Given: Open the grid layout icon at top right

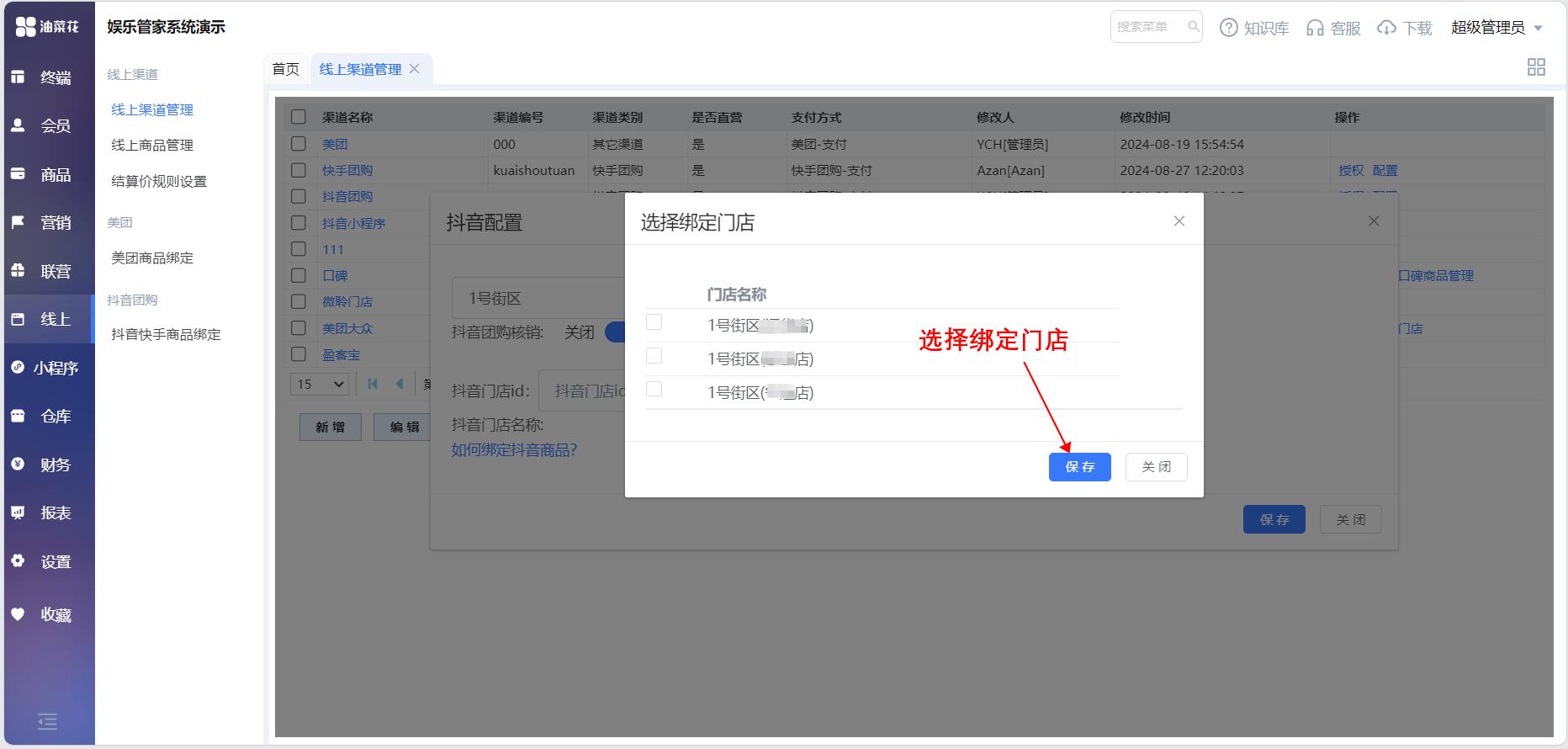Looking at the screenshot, I should [x=1536, y=67].
